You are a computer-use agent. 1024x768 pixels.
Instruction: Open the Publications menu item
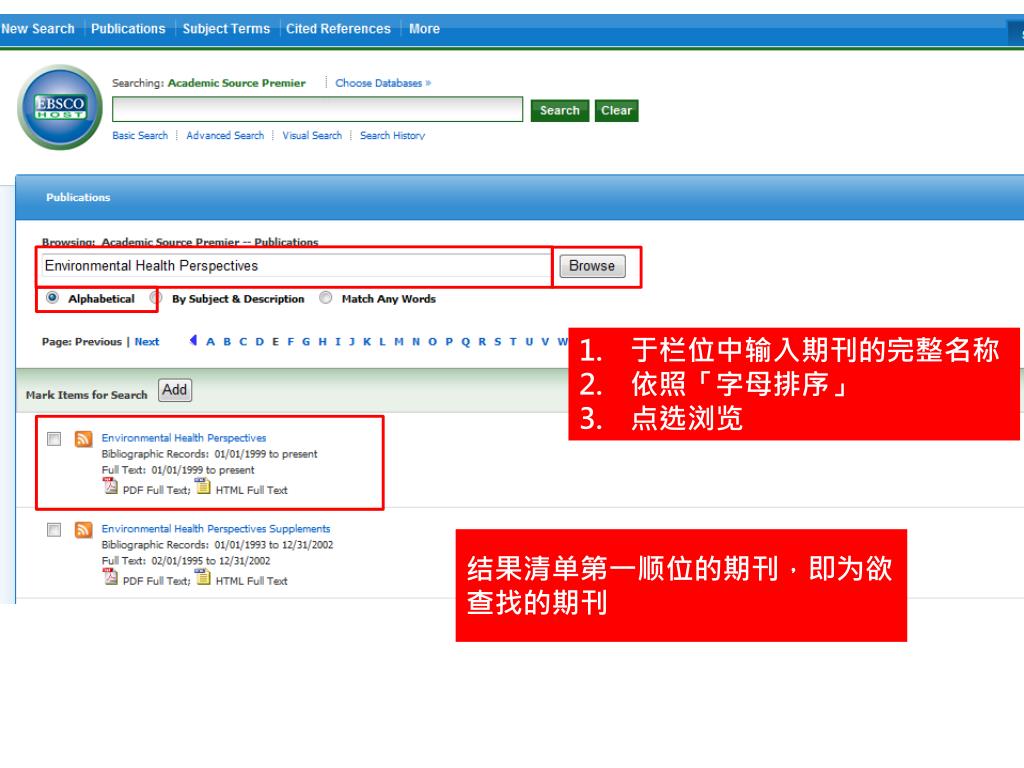pos(128,29)
